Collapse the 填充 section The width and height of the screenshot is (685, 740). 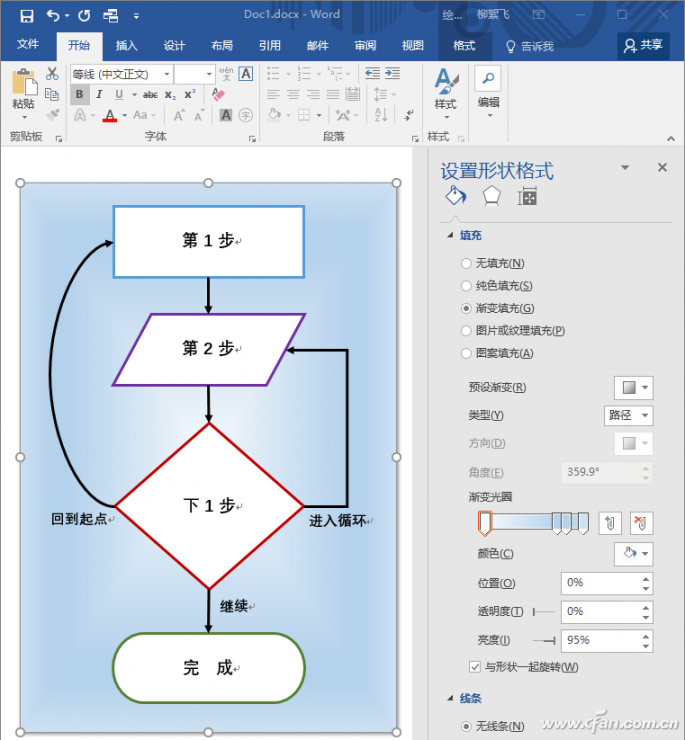click(x=451, y=235)
